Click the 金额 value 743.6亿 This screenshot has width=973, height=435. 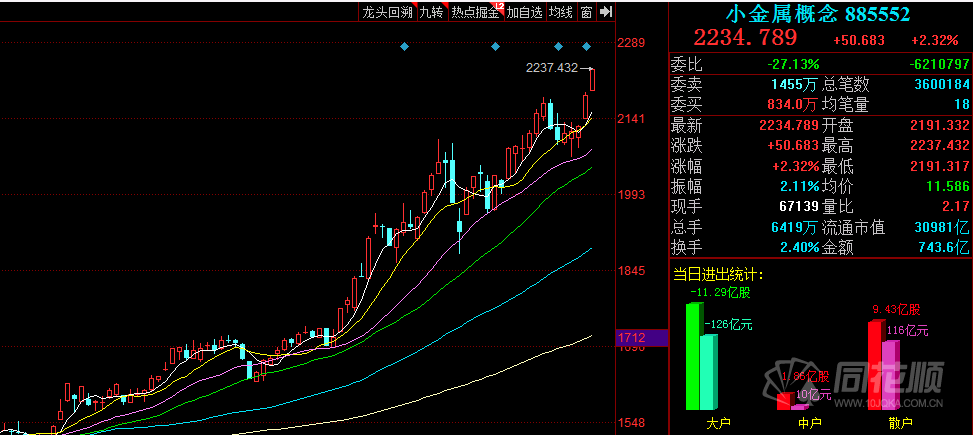945,247
